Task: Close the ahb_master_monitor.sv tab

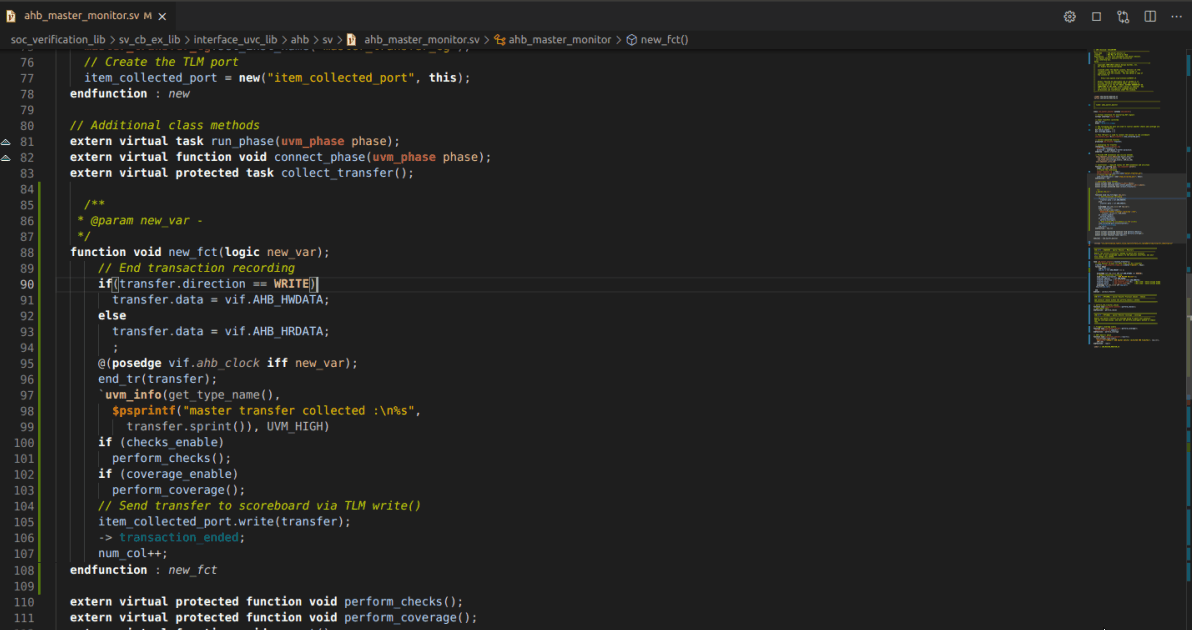Action: point(164,16)
